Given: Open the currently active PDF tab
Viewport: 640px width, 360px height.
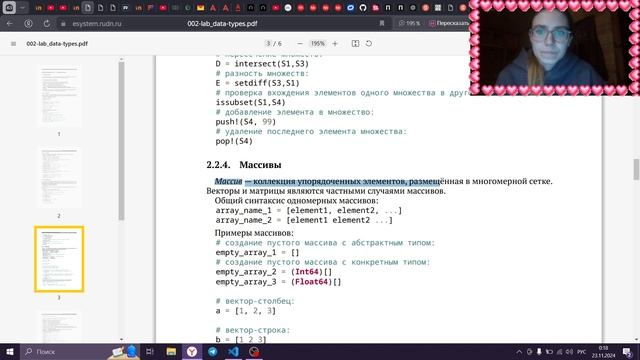Looking at the screenshot, I should [88, 7].
